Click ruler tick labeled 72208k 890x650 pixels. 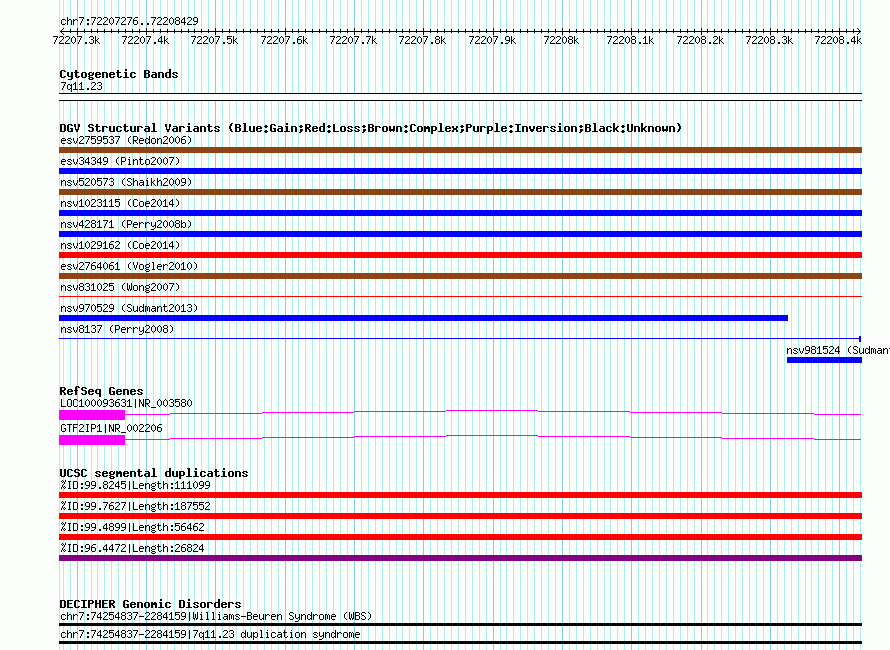tap(561, 40)
